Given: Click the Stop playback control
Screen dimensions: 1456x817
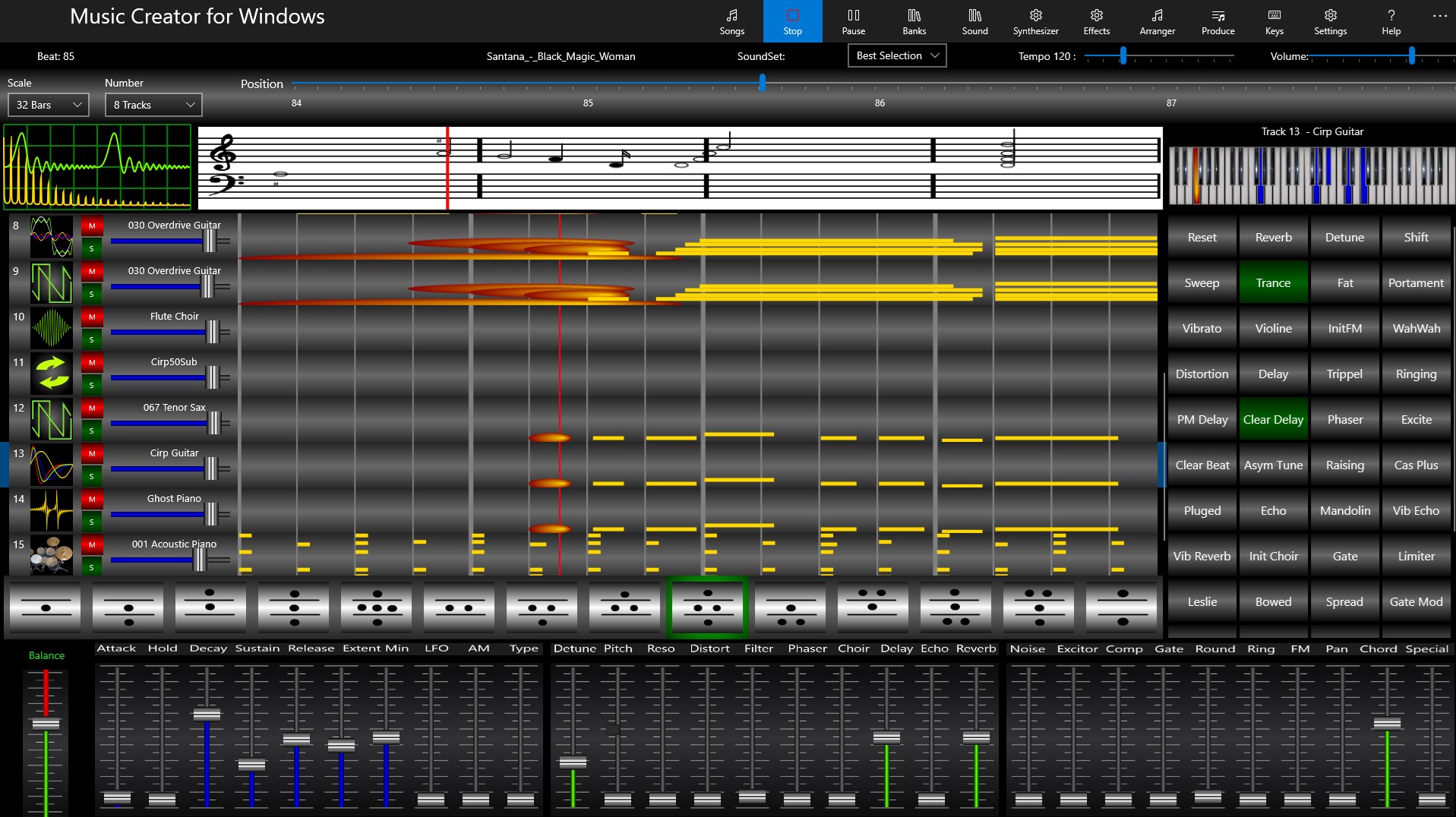Looking at the screenshot, I should click(x=792, y=21).
